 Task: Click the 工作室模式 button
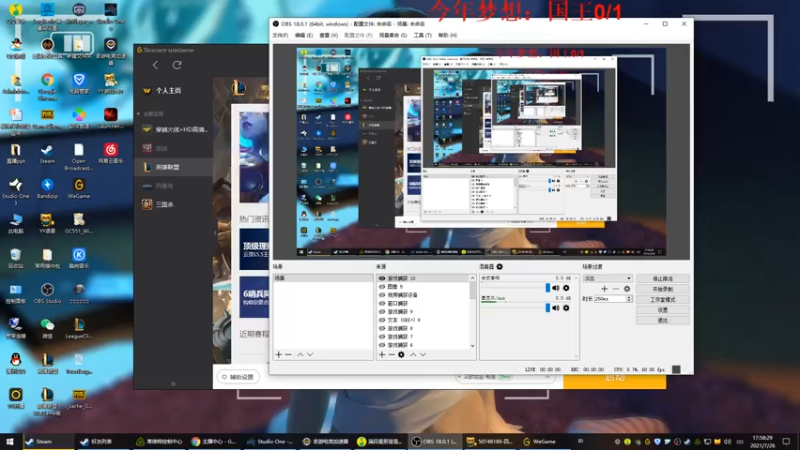coord(663,299)
